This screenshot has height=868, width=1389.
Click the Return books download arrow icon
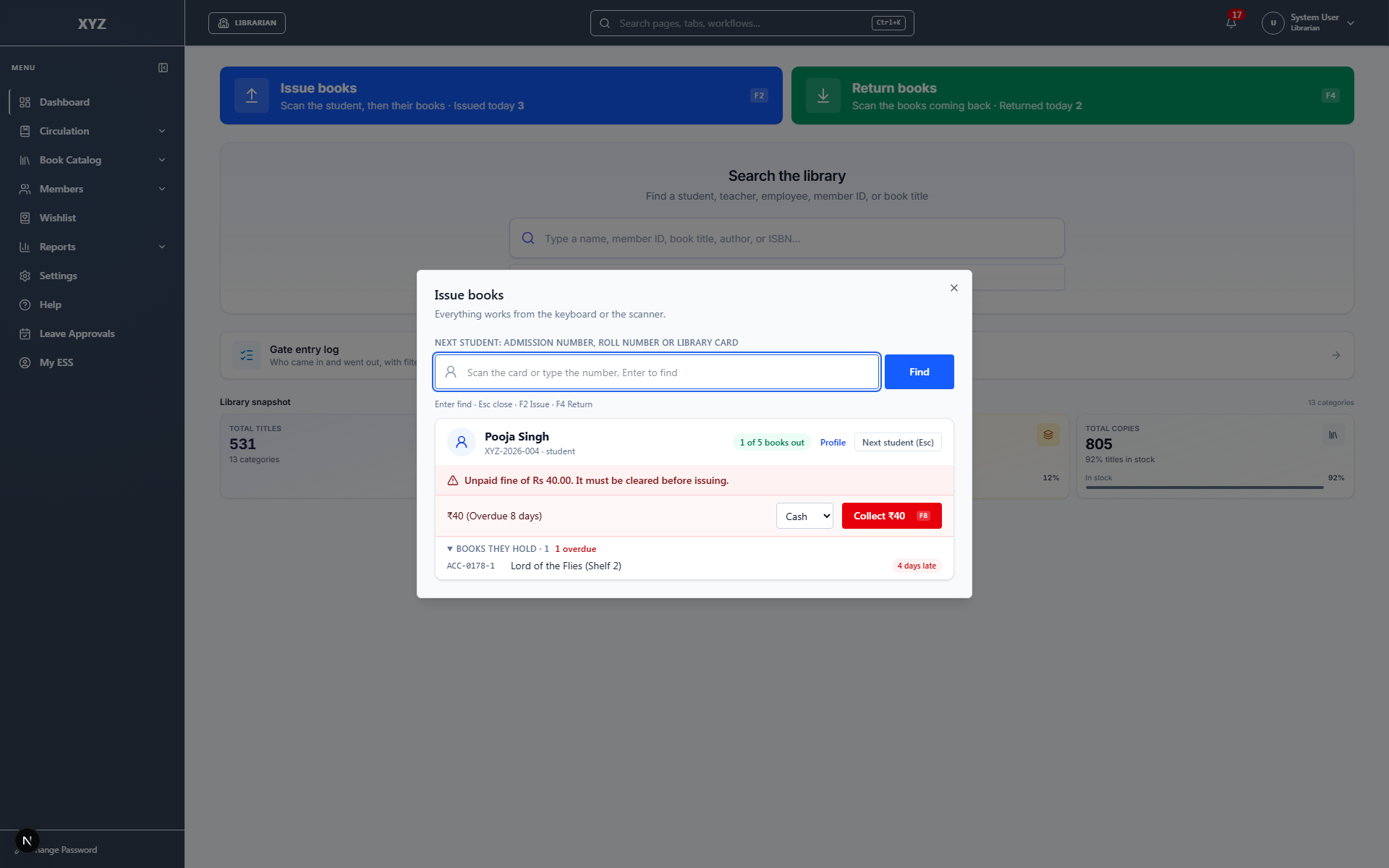click(823, 95)
